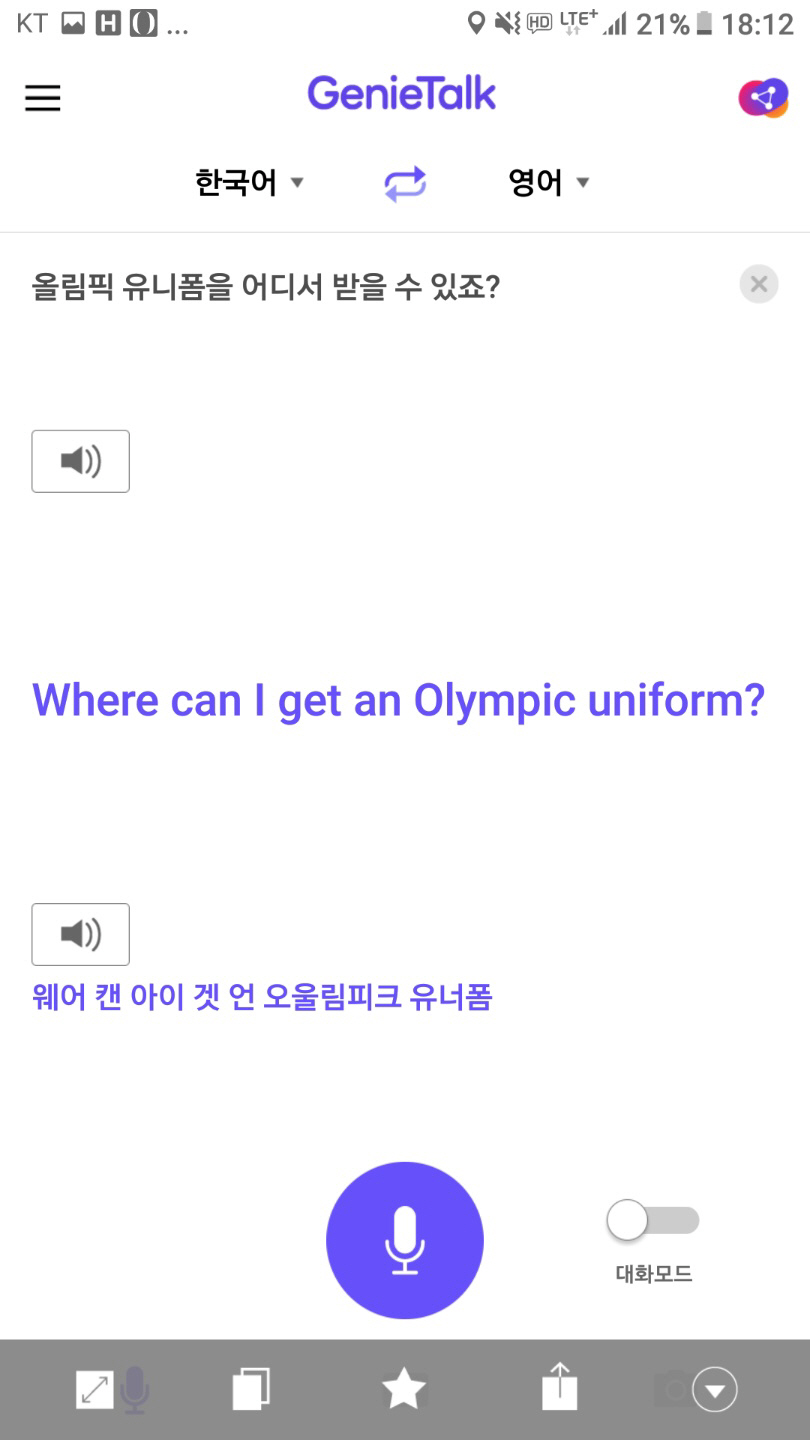
Task: Tap the export icon in the bottom bar
Action: 560,1388
